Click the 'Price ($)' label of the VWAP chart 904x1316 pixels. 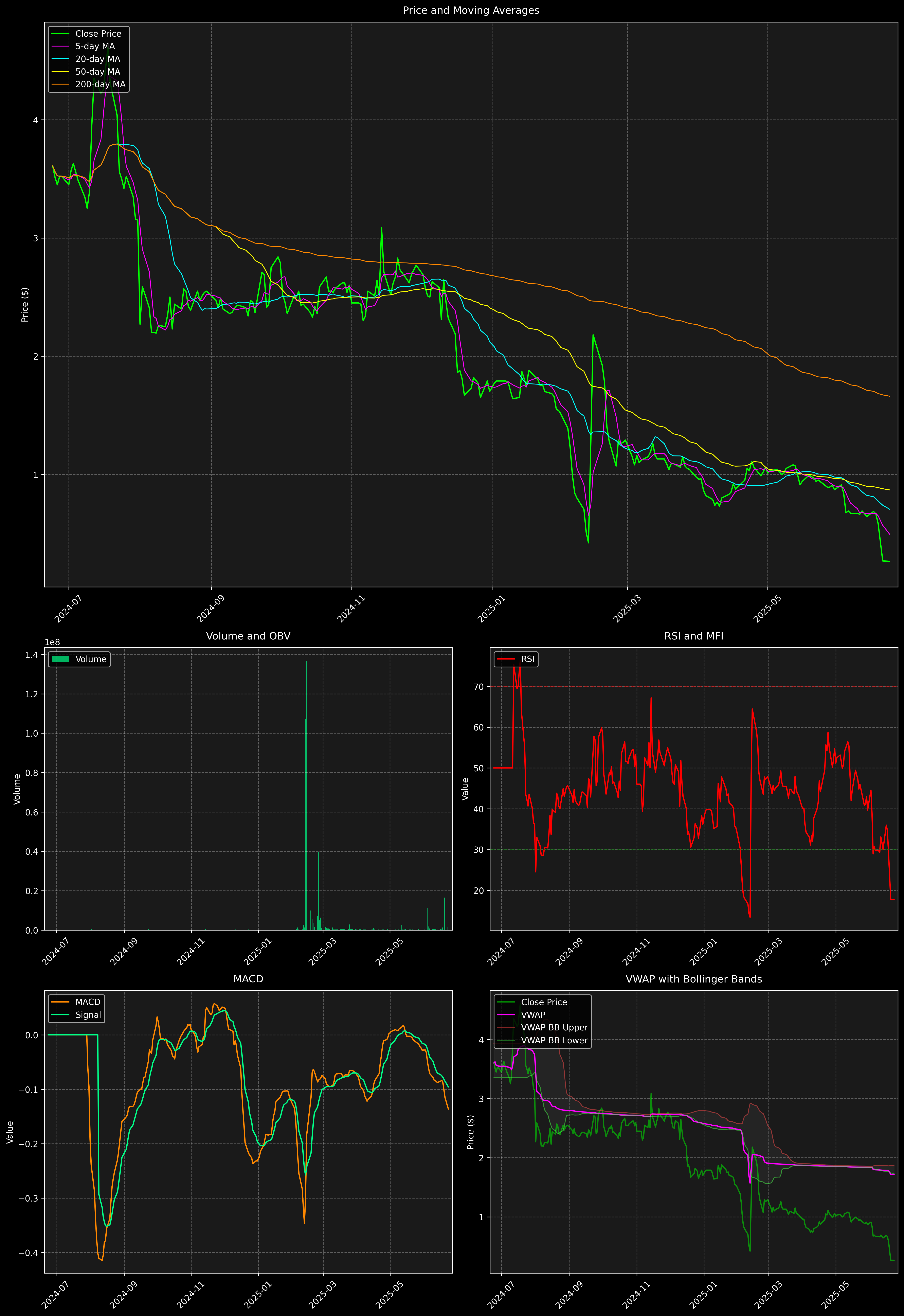pyautogui.click(x=471, y=1132)
